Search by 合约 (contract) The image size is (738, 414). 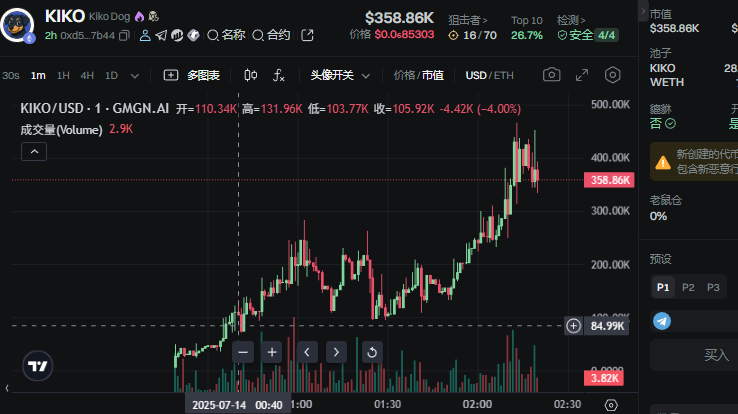271,35
